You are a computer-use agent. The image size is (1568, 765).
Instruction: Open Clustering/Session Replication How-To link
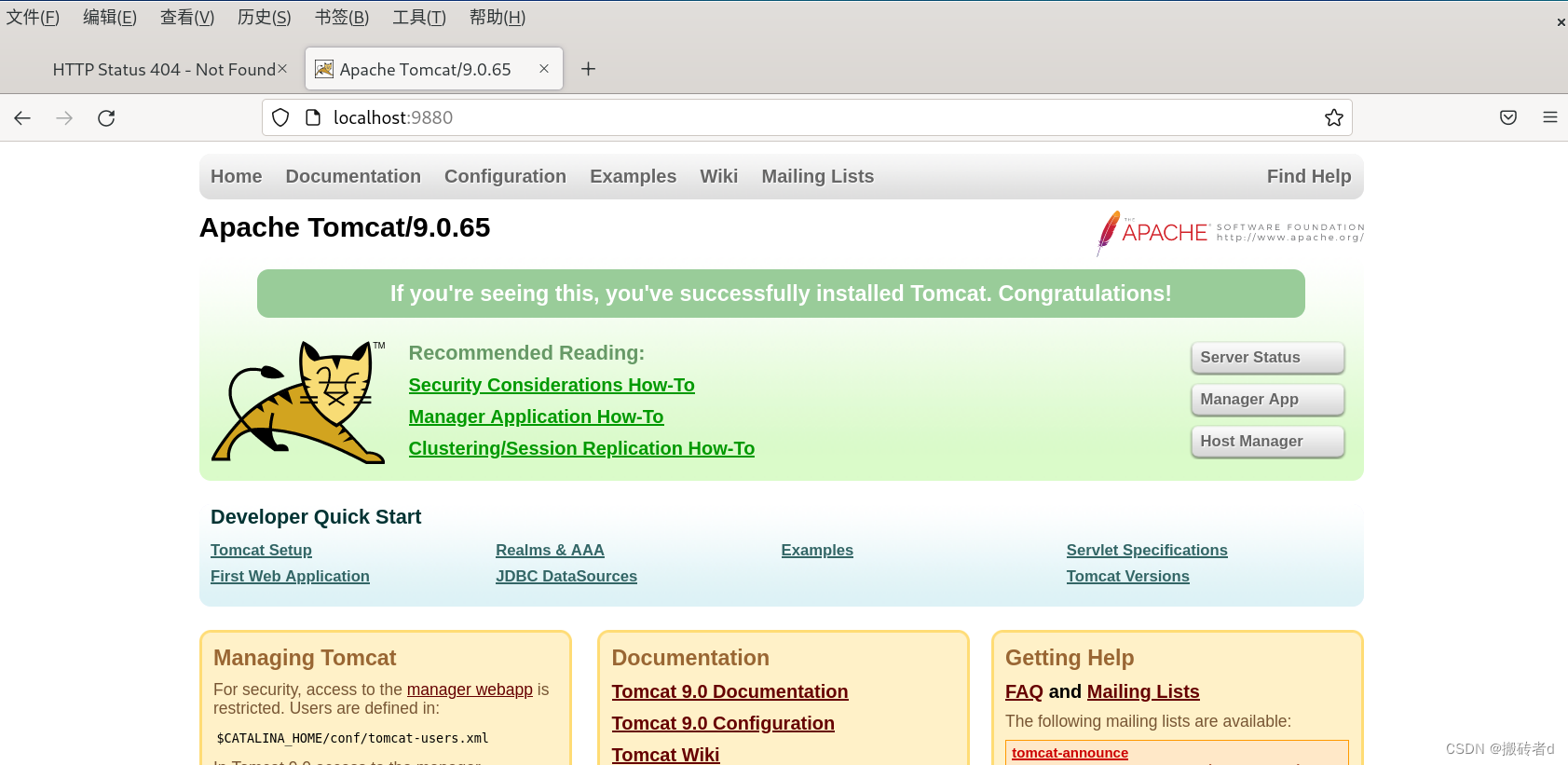pos(581,448)
